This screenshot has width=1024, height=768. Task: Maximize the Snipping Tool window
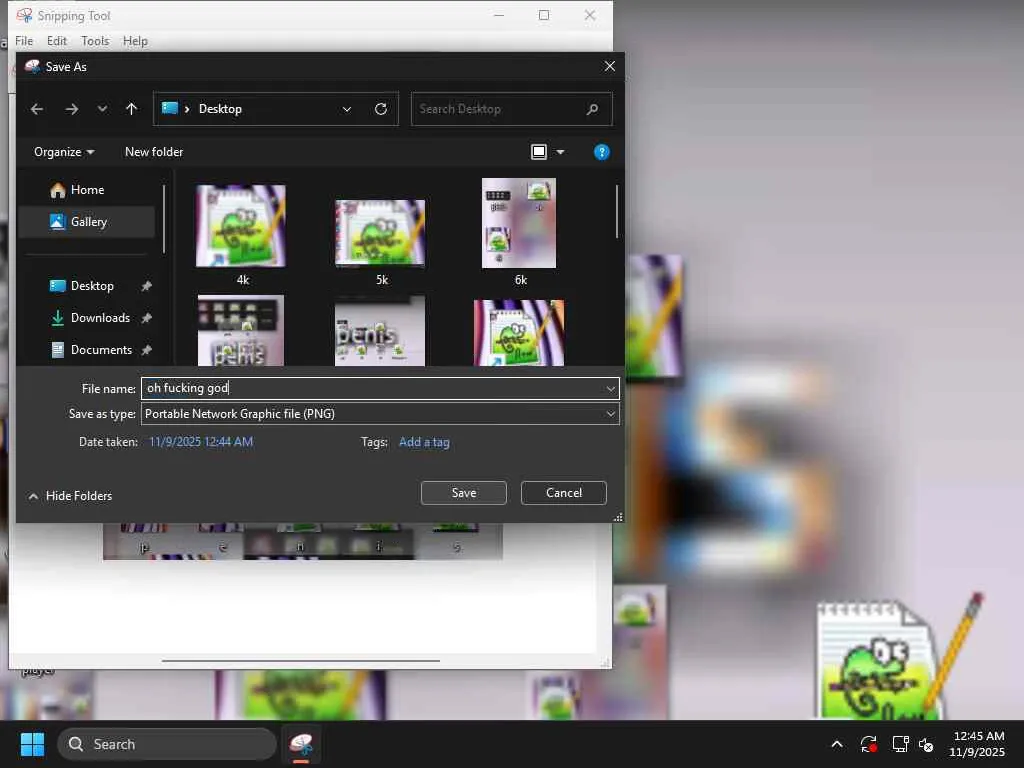544,15
